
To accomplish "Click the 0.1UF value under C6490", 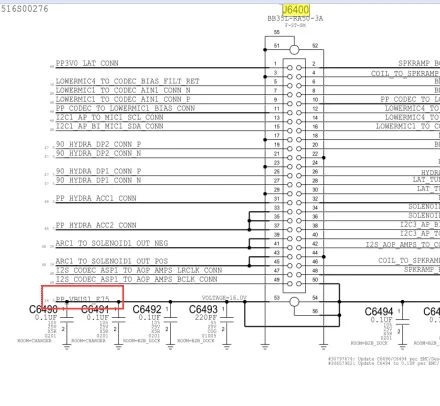I will (46, 317).
